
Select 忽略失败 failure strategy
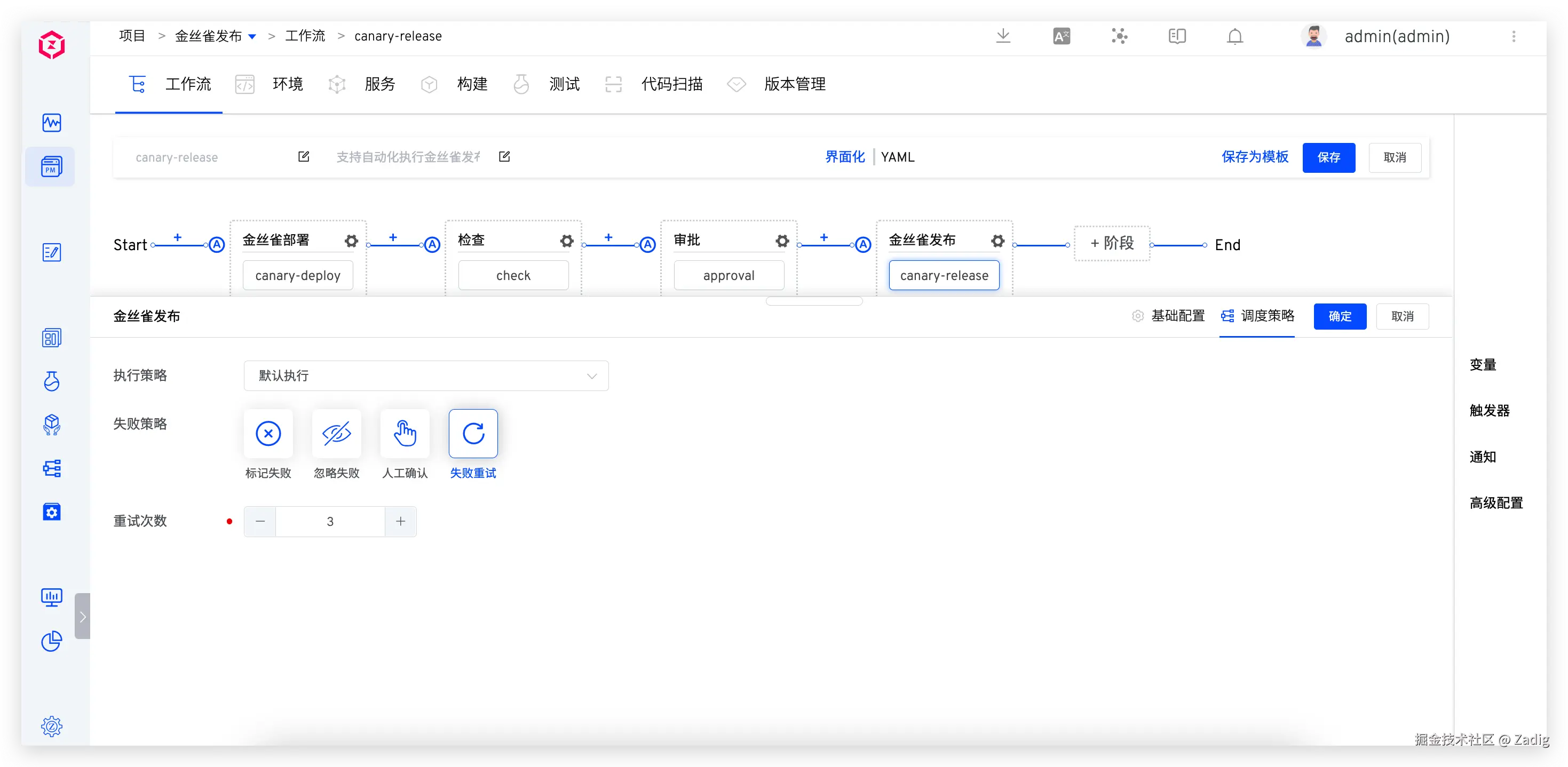pos(337,434)
